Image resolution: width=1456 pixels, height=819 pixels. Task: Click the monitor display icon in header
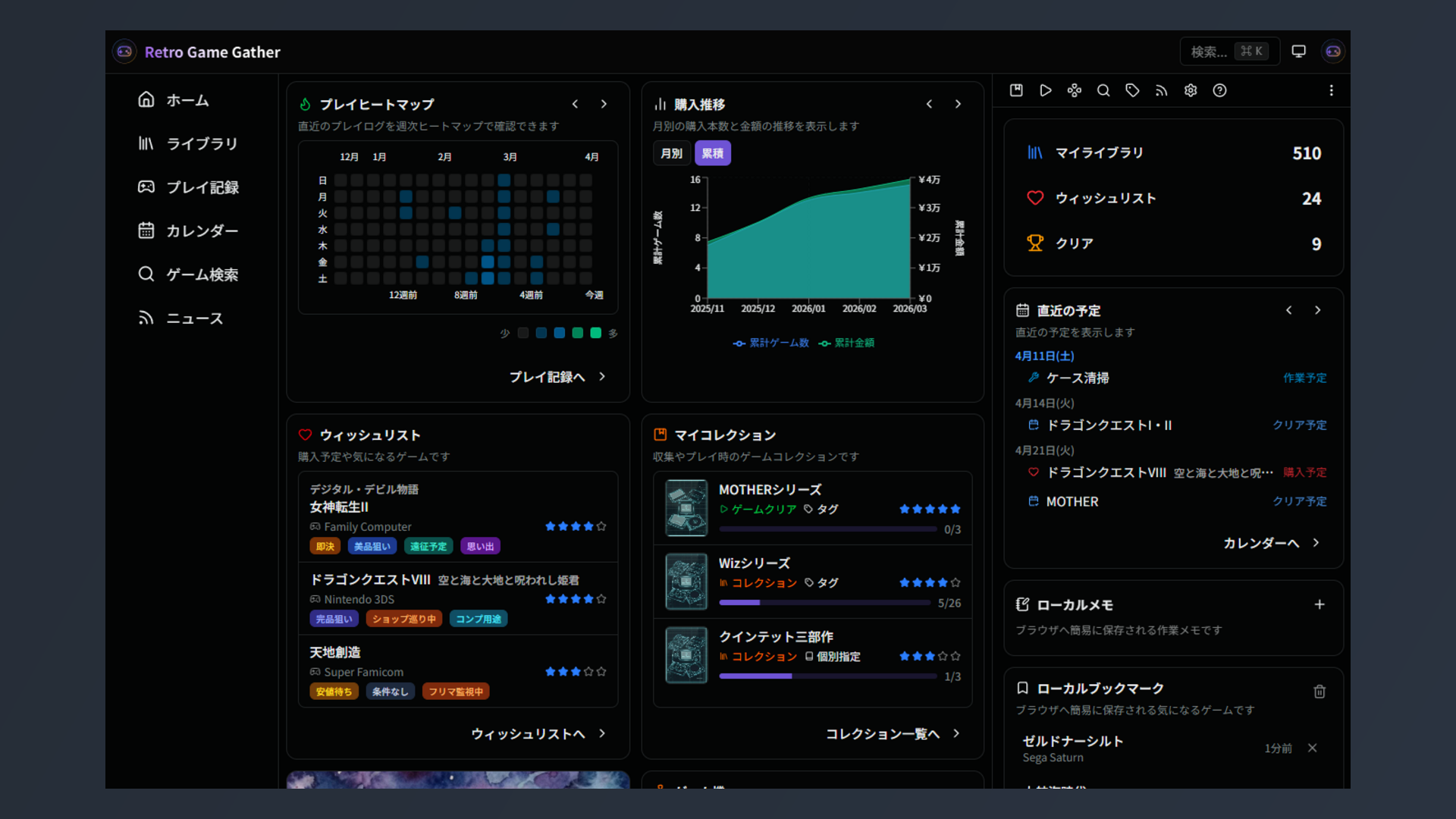click(1298, 52)
